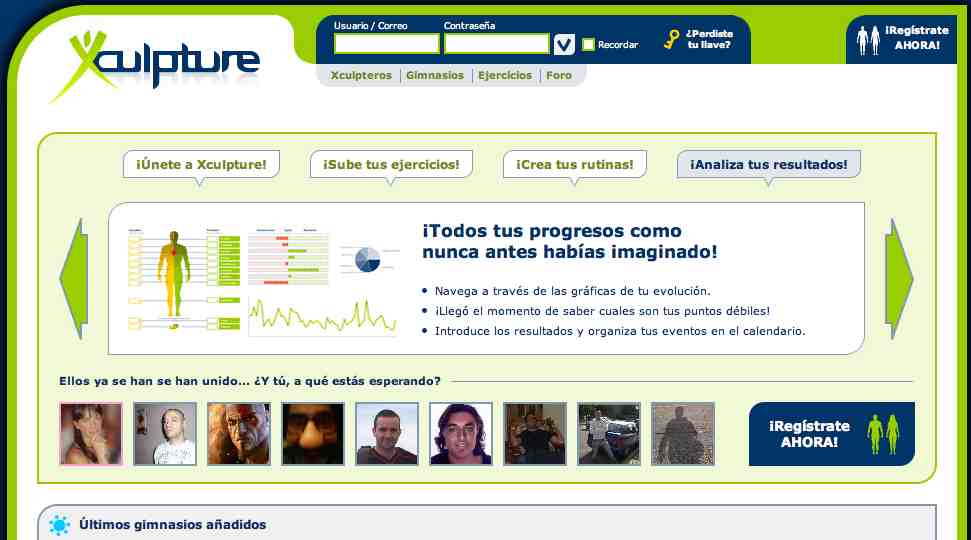Select the ¡Analiza tus resultados! tab
The height and width of the screenshot is (540, 971).
[x=769, y=165]
